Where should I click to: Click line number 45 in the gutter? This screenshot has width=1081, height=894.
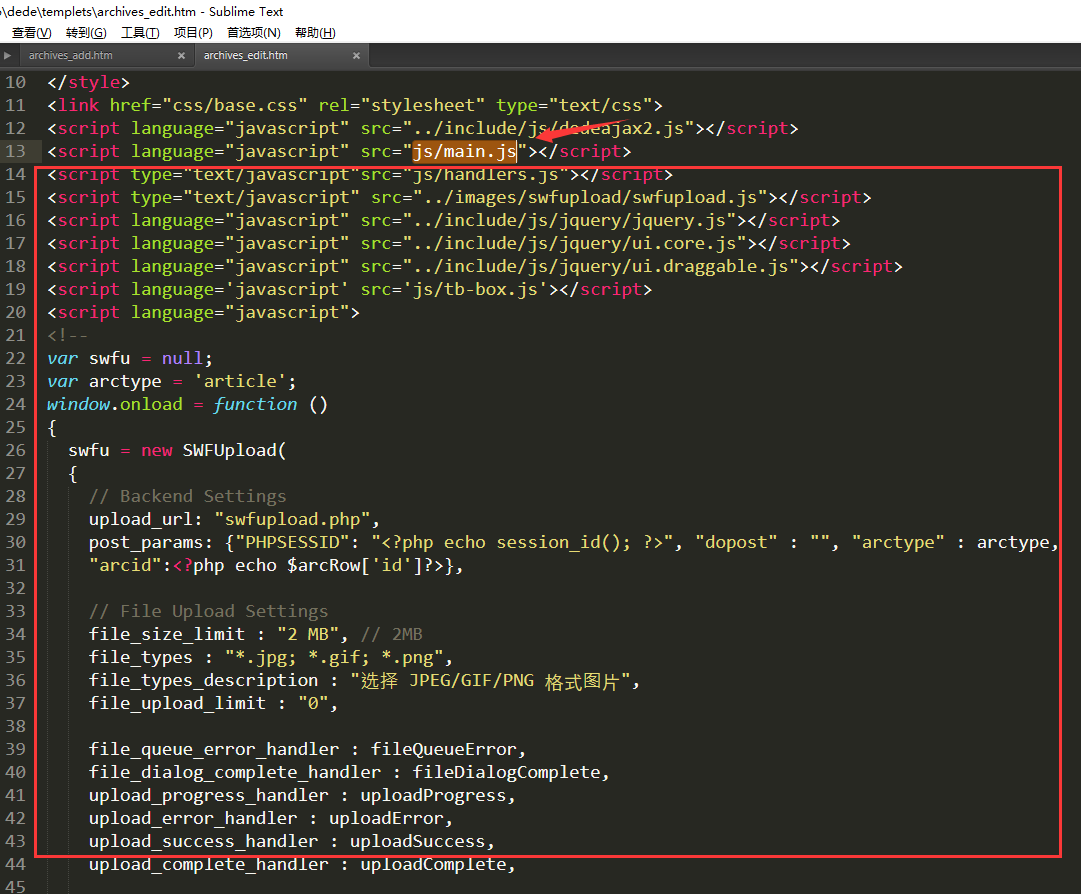[15, 887]
